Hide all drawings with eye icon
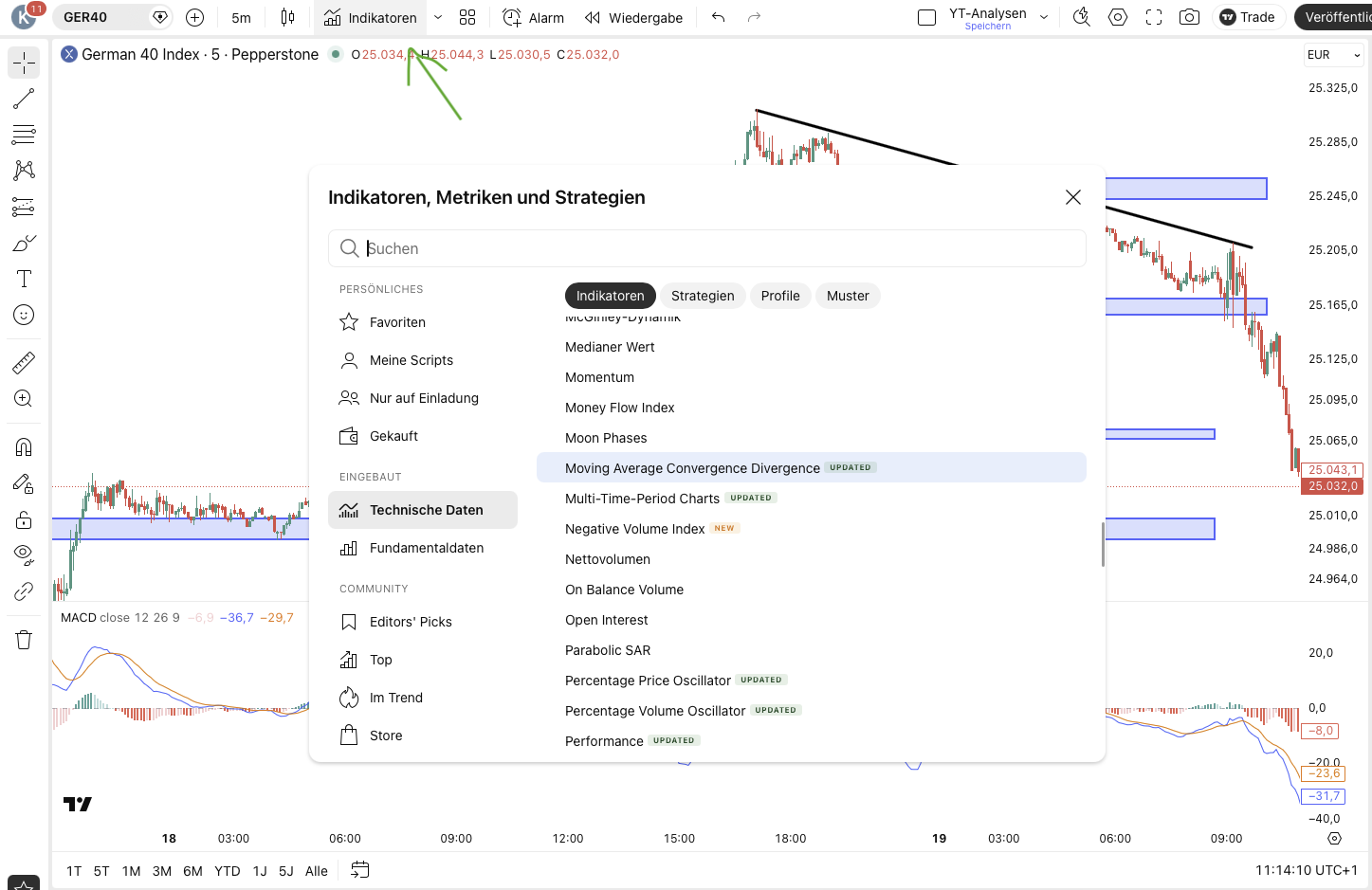The image size is (1372, 890). click(x=24, y=555)
